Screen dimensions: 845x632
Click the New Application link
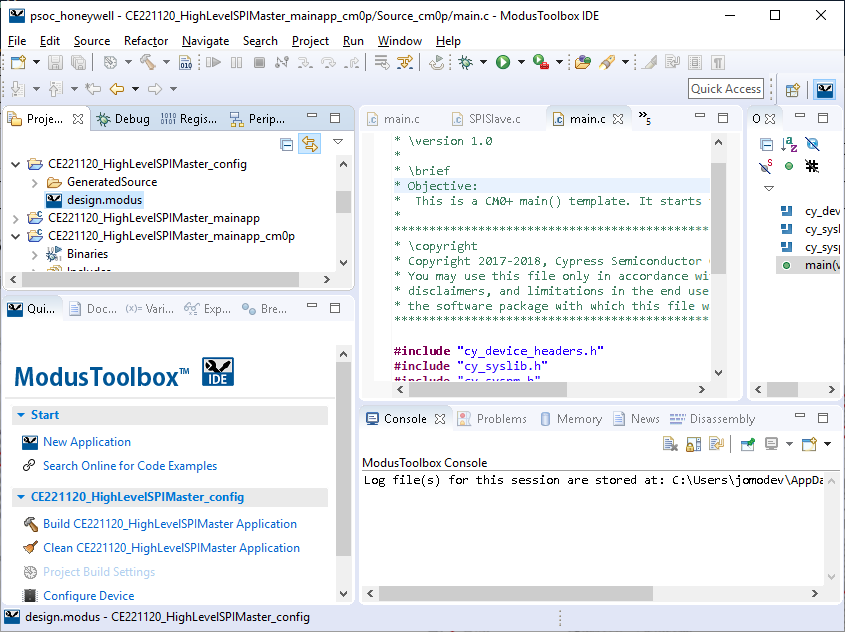(x=86, y=442)
